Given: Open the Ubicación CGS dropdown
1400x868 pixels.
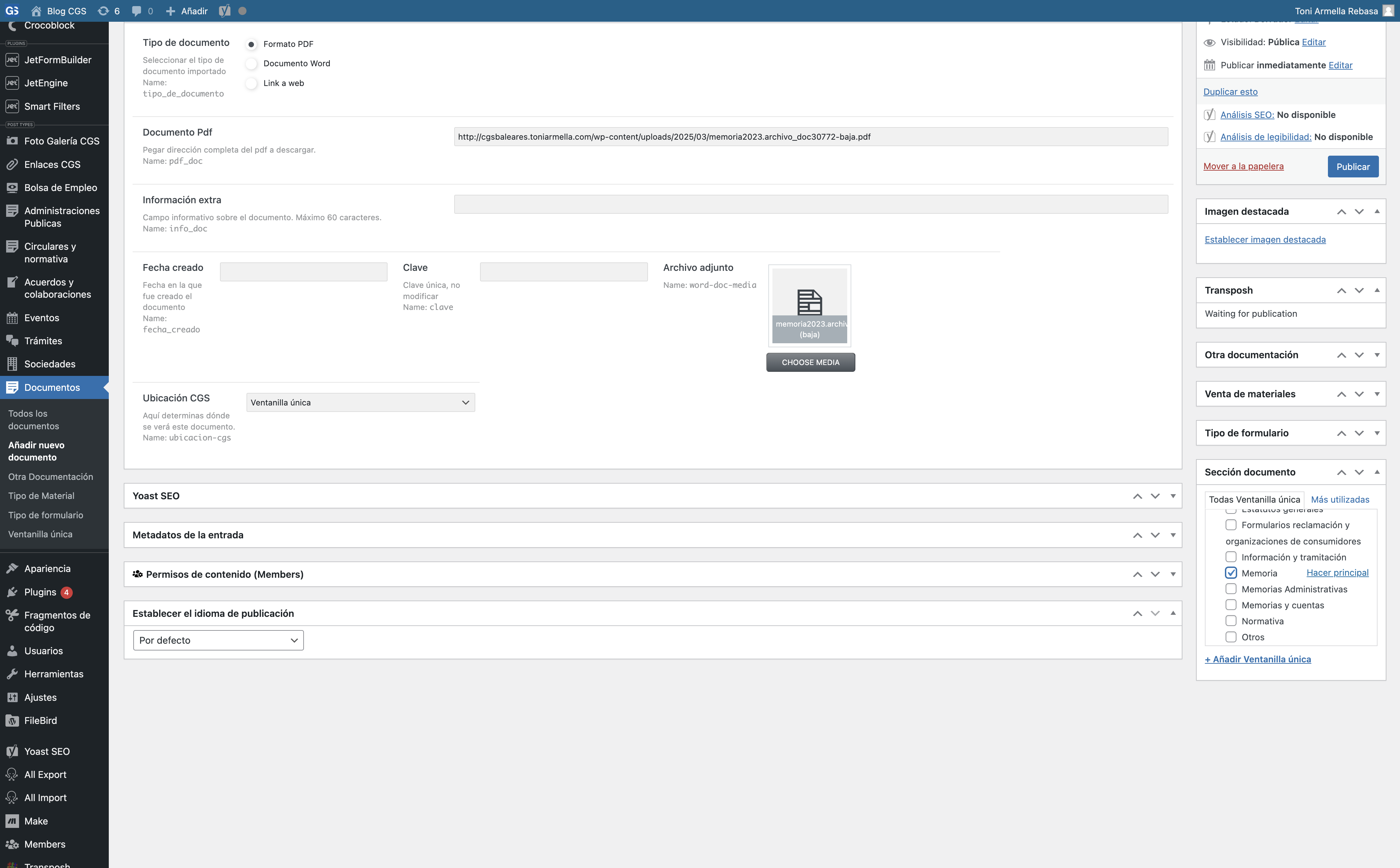Looking at the screenshot, I should 361,402.
